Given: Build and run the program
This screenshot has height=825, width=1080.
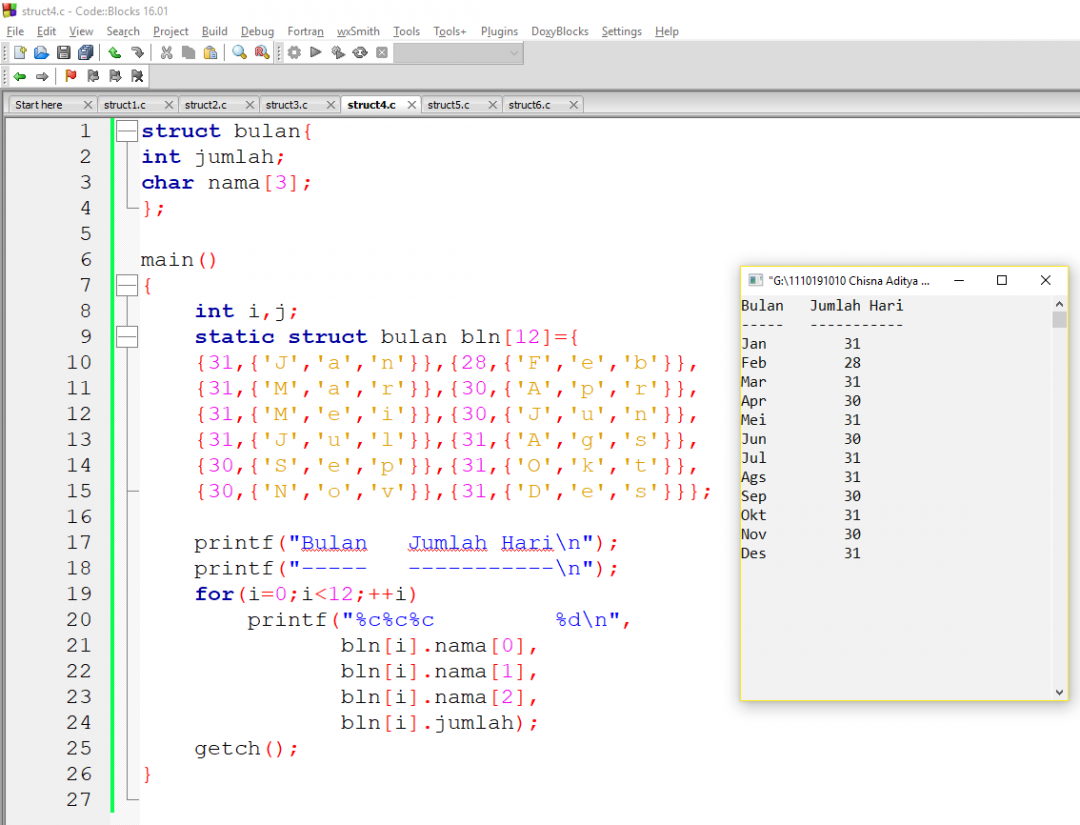Looking at the screenshot, I should pyautogui.click(x=338, y=52).
